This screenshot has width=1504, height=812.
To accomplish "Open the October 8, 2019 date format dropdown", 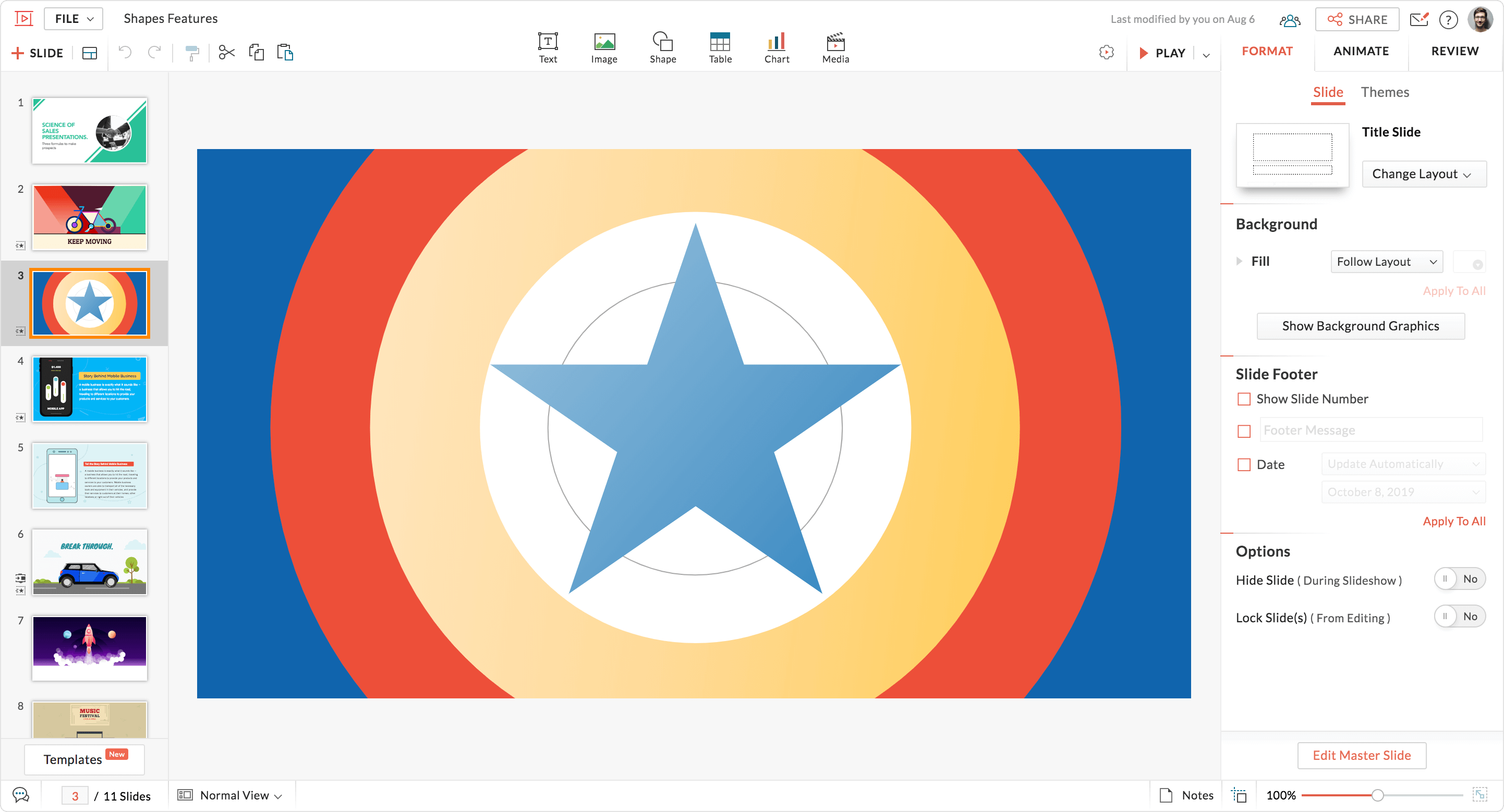I will click(x=1403, y=492).
